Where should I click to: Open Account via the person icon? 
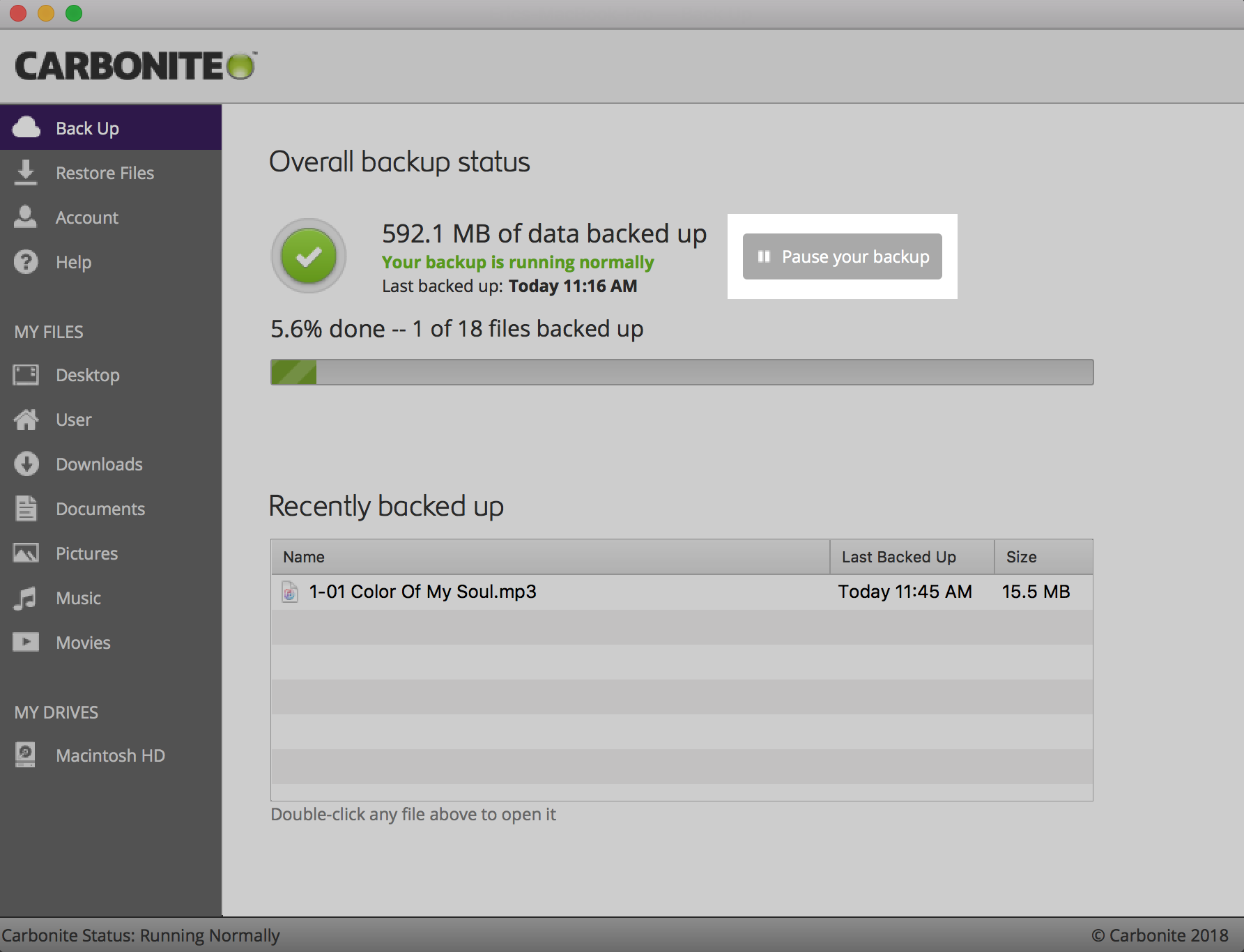[26, 217]
